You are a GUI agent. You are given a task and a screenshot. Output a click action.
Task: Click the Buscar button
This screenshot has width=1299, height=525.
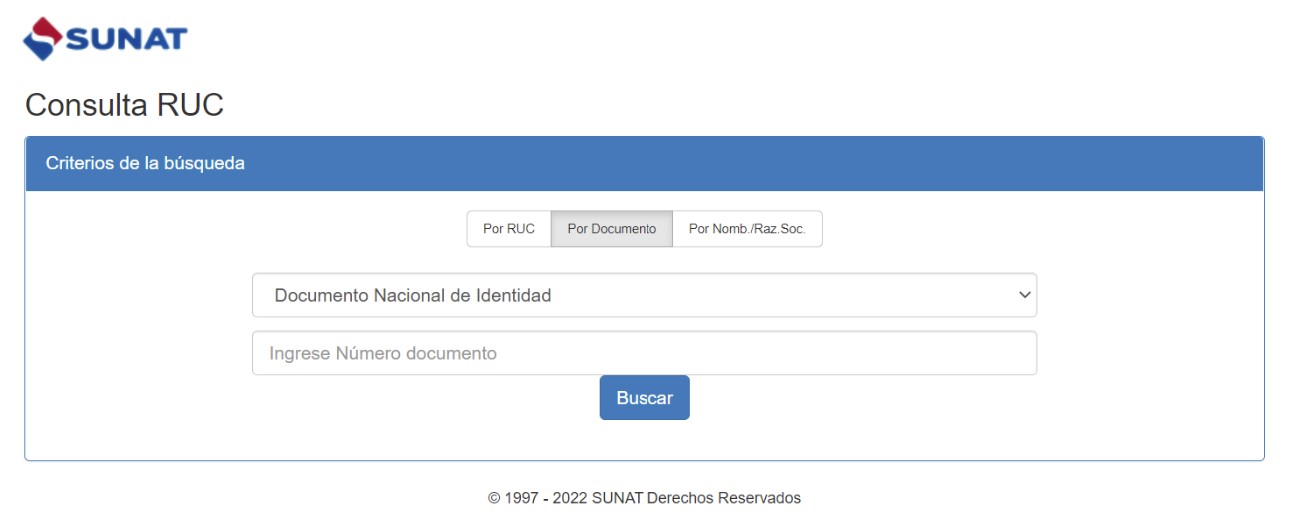(x=644, y=398)
